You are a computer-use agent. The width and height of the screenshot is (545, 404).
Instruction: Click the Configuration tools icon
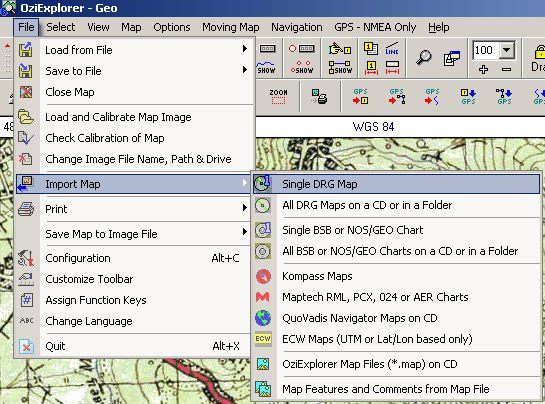click(x=26, y=258)
